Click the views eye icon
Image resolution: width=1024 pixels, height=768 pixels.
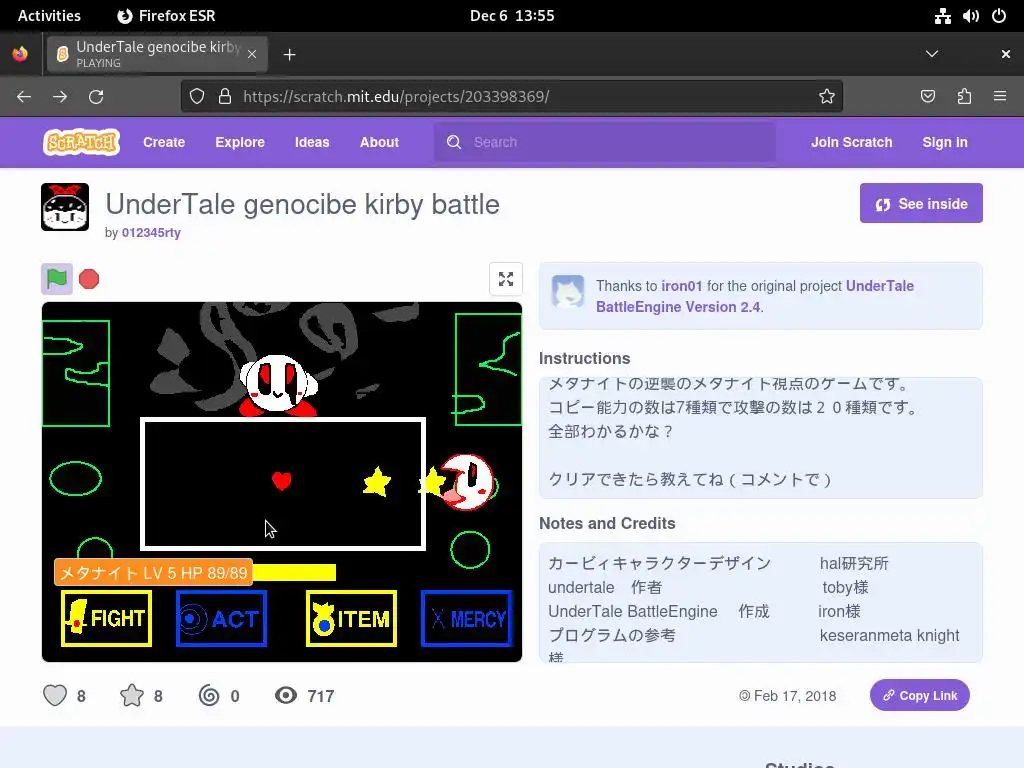[285, 696]
